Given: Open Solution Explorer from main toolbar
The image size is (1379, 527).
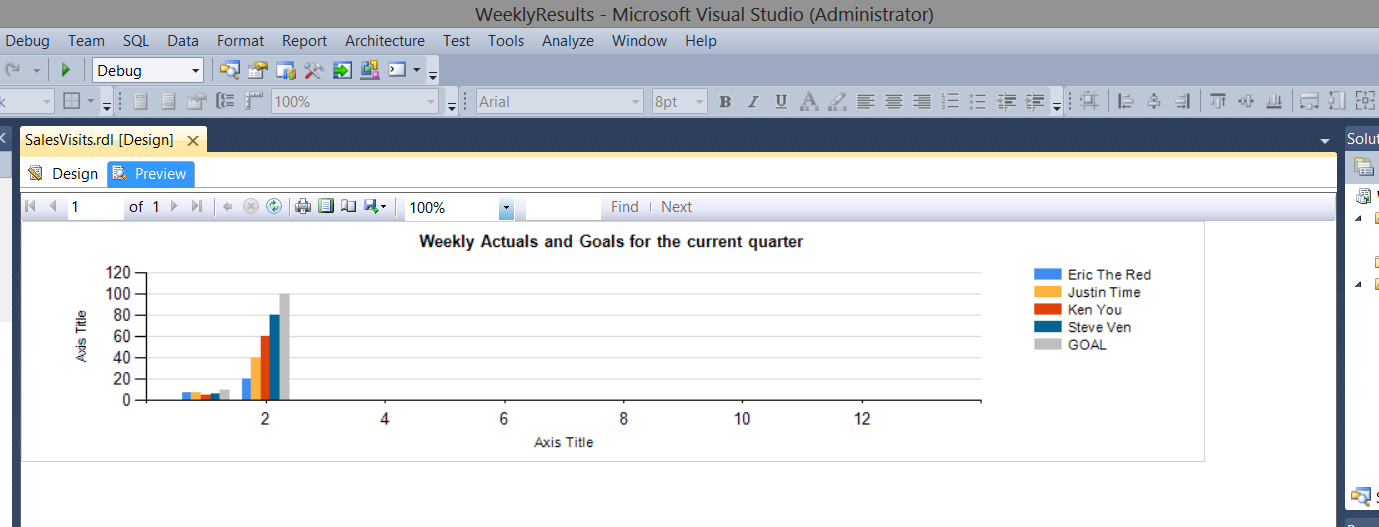Looking at the screenshot, I should click(230, 70).
